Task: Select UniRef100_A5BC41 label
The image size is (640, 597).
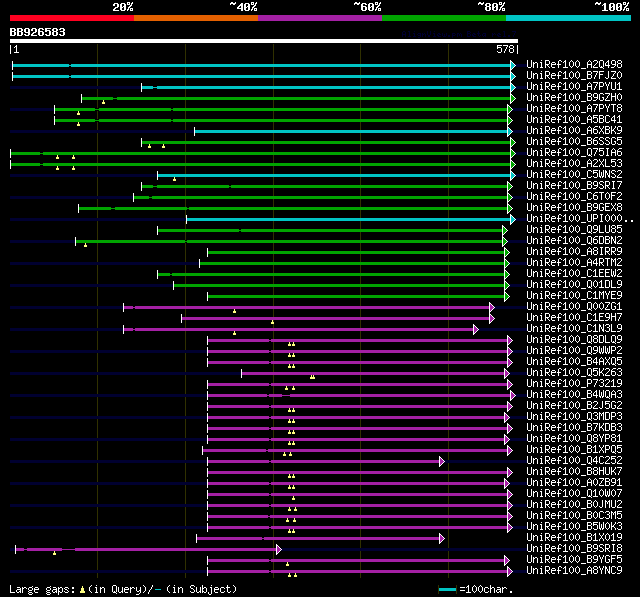Action: coord(574,120)
